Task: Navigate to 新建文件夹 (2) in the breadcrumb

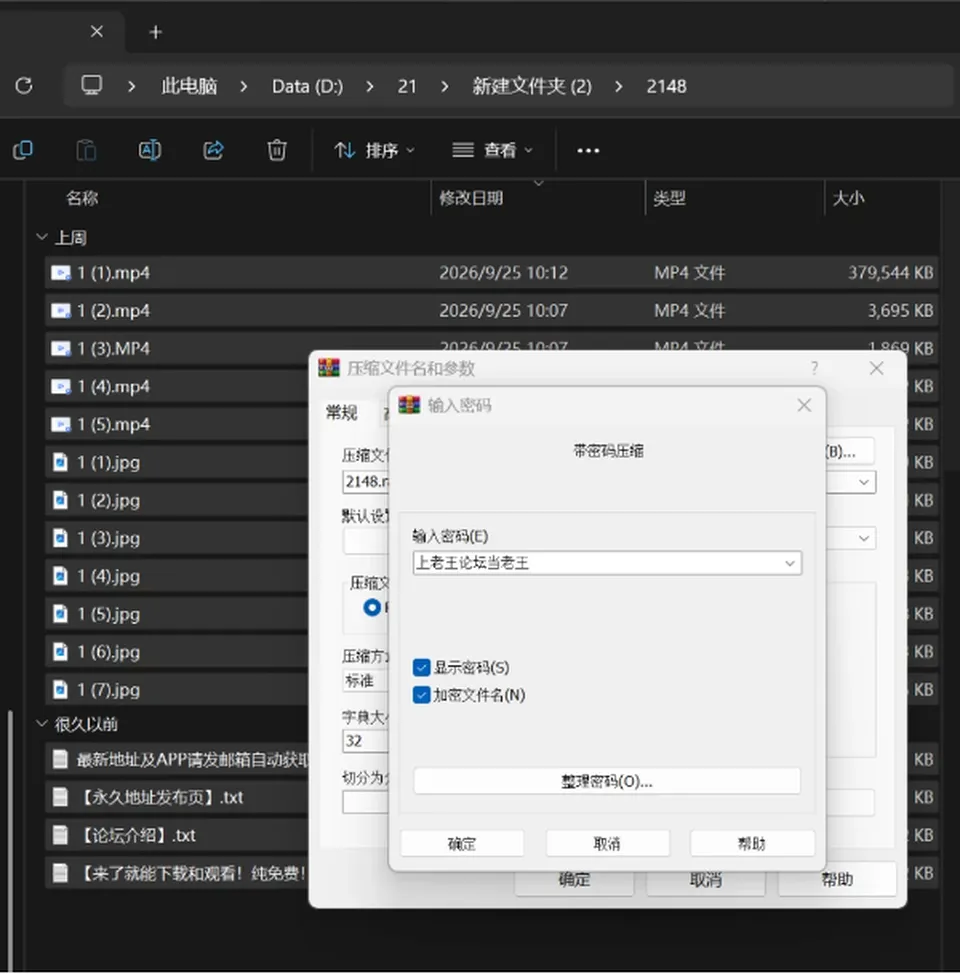Action: (532, 86)
